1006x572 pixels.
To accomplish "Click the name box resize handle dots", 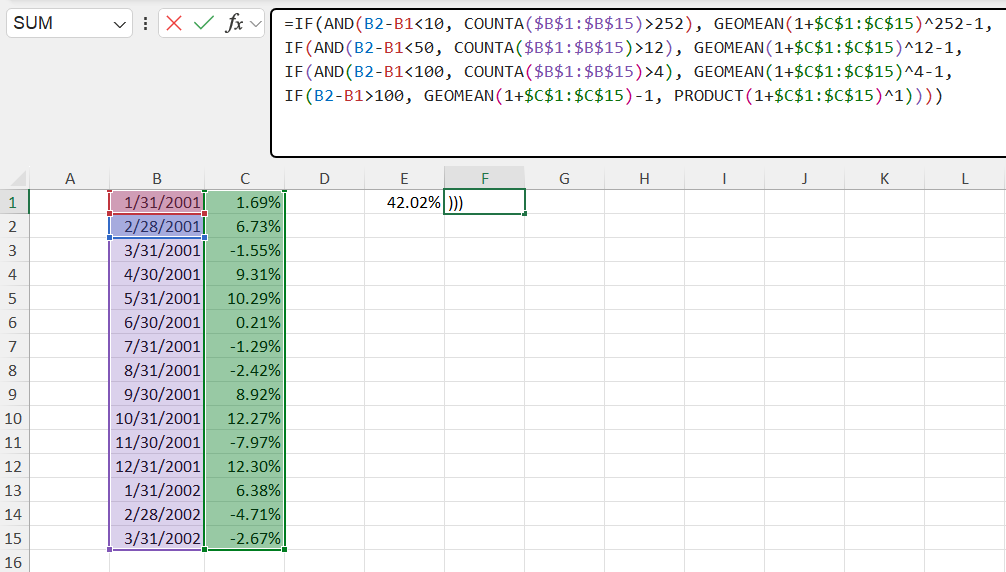I will (147, 23).
